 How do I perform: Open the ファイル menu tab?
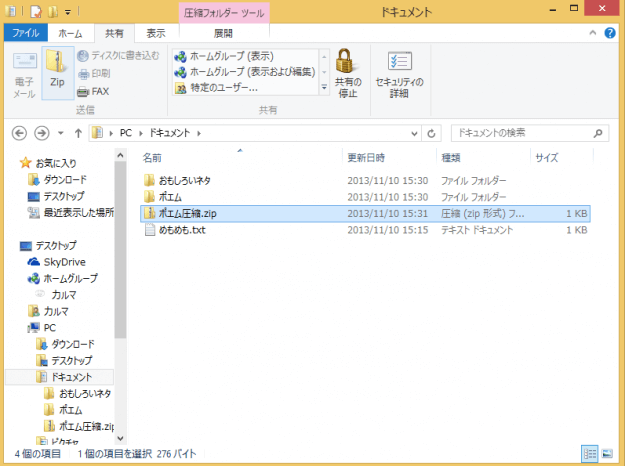[25, 33]
